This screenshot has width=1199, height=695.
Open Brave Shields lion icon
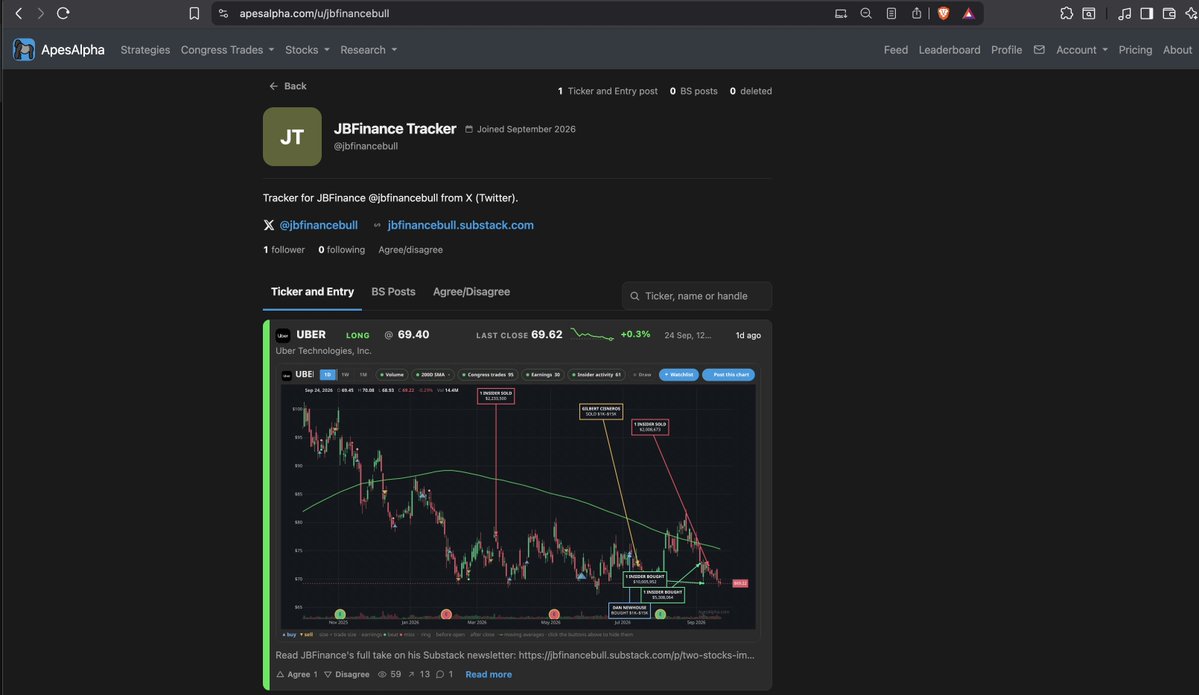click(944, 13)
